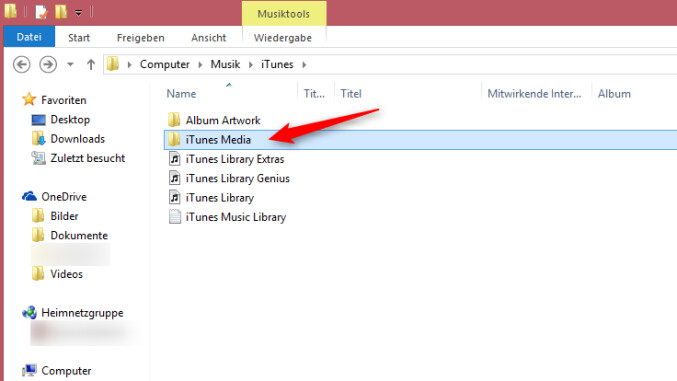Go back with the Back arrow button
Screen dimensions: 677x381
[x=22, y=65]
